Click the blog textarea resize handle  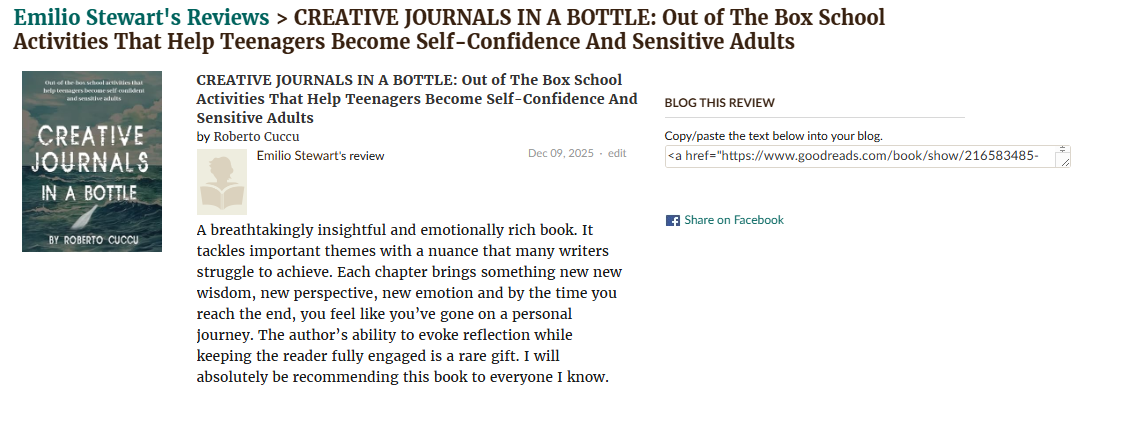point(1066,162)
